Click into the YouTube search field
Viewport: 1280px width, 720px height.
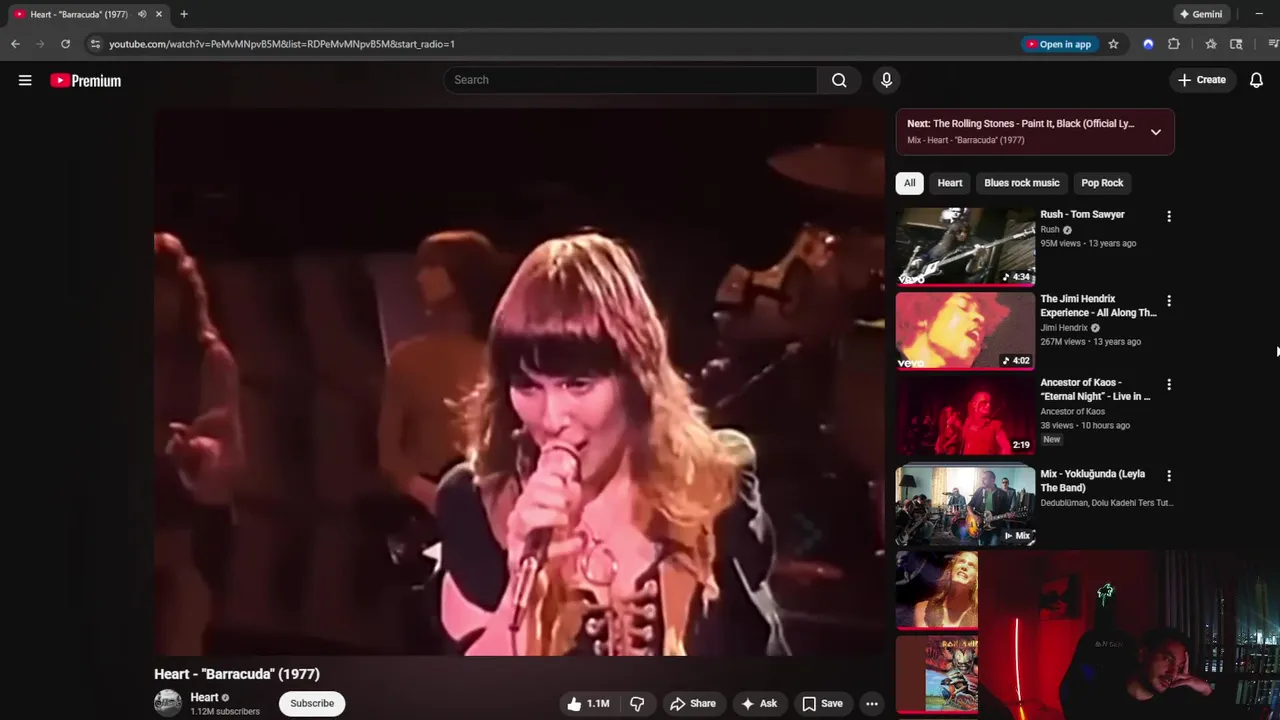click(x=630, y=80)
